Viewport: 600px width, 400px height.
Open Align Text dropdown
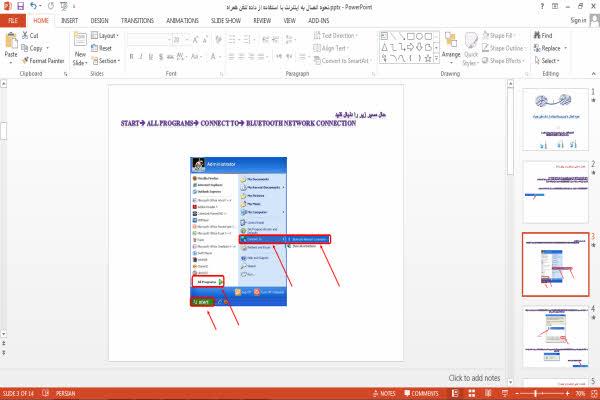331,48
